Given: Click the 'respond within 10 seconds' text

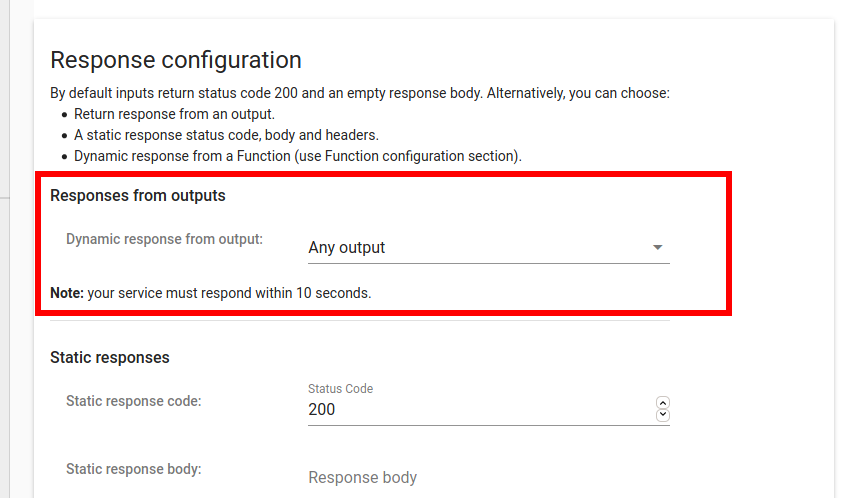Looking at the screenshot, I should (290, 294).
